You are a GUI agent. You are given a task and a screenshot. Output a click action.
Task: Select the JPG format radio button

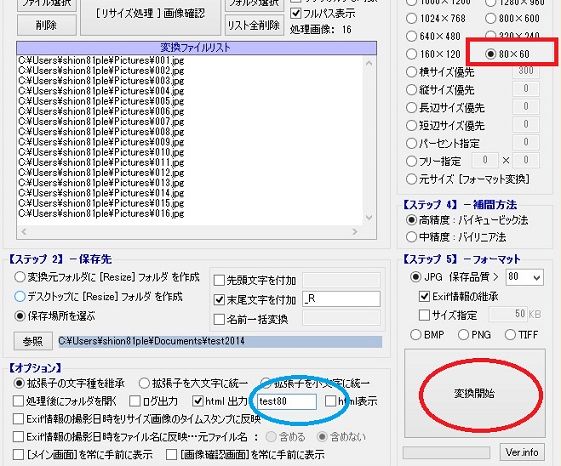[416, 277]
